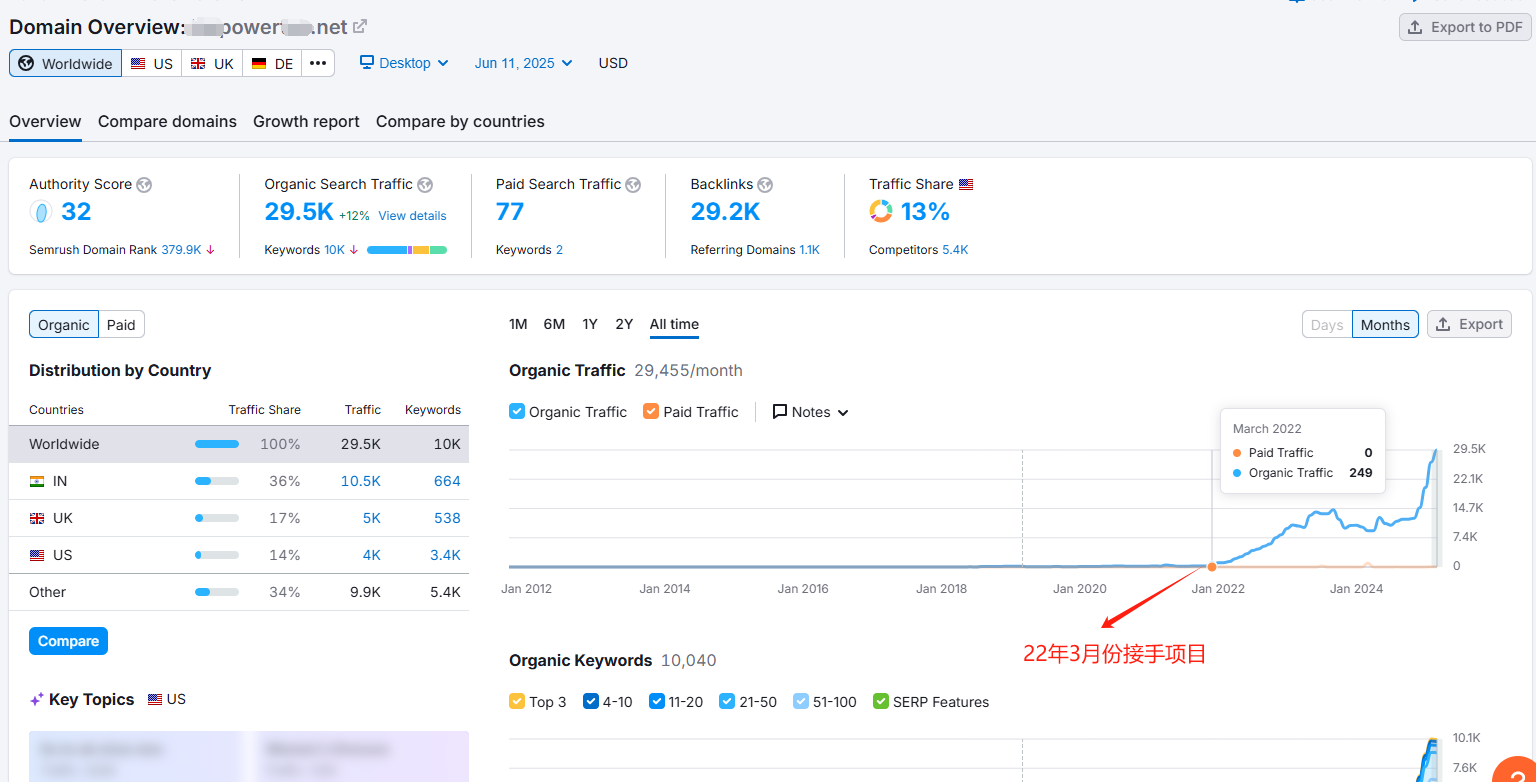1536x783 pixels.
Task: Click IN traffic value 10.5K
Action: pyautogui.click(x=361, y=481)
